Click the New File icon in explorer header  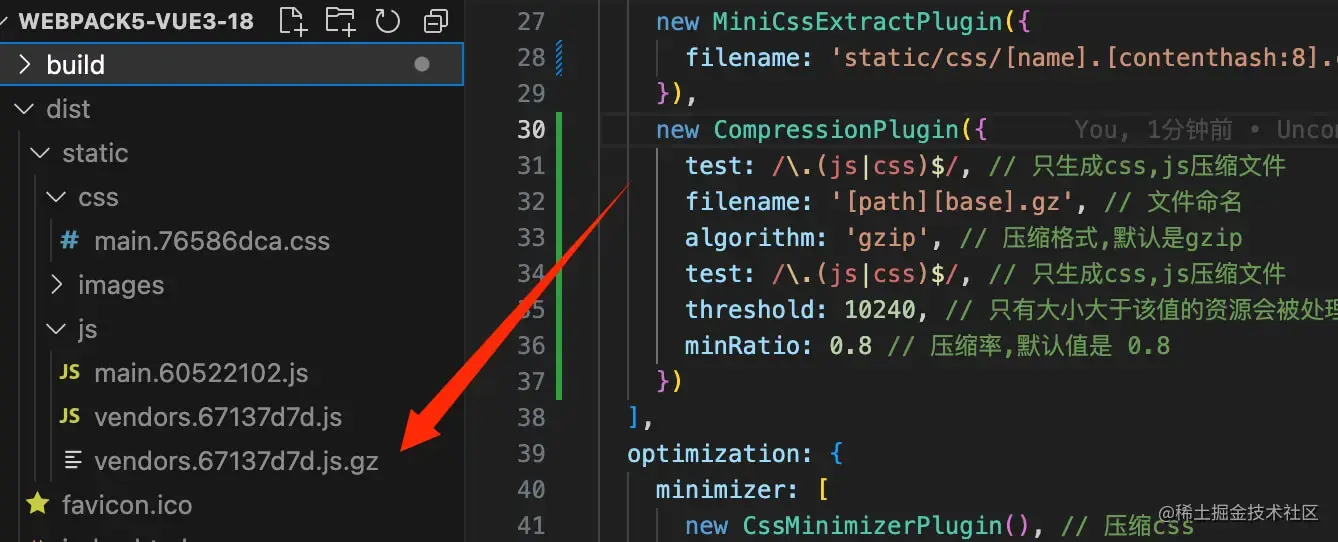click(x=292, y=20)
